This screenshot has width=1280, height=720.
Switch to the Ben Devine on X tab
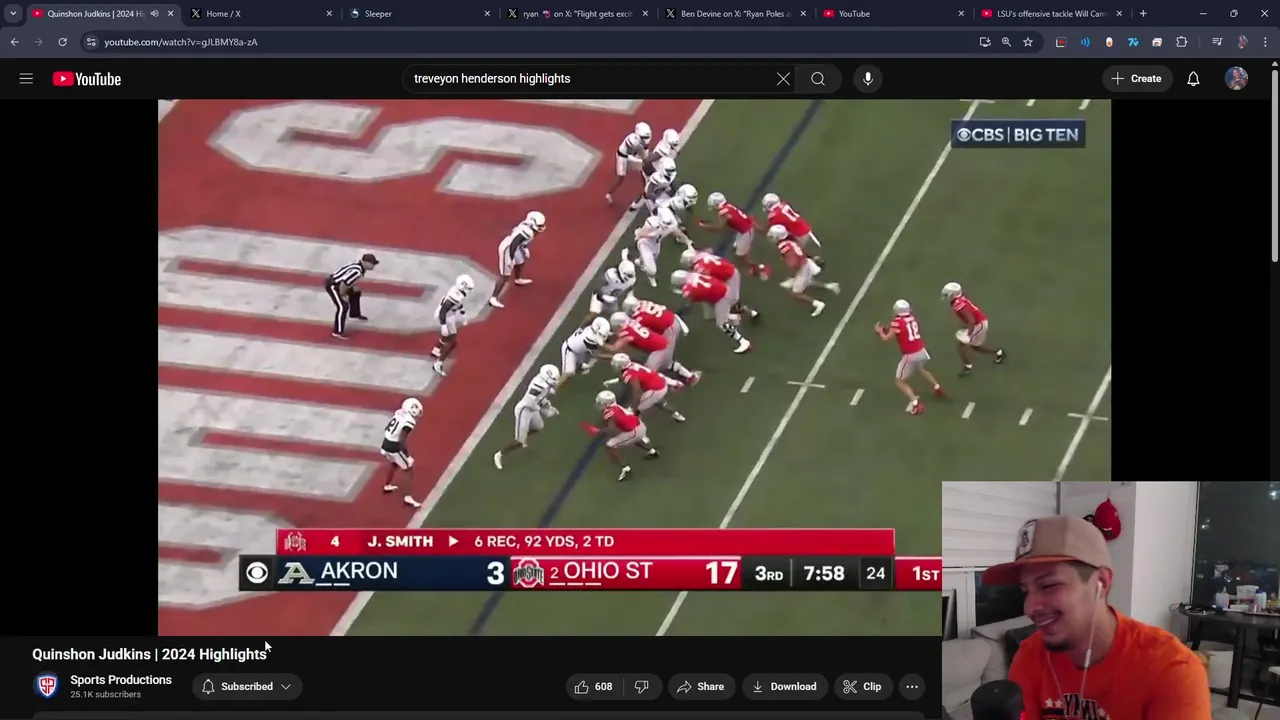point(737,14)
